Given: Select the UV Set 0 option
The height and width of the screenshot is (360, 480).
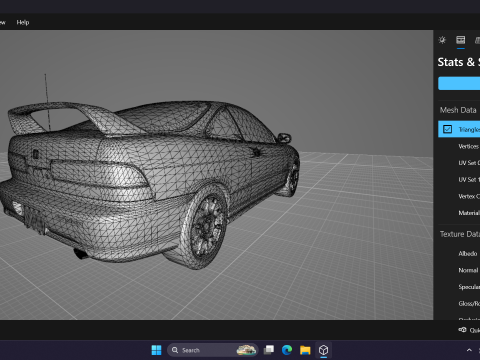Looking at the screenshot, I should 469,163.
